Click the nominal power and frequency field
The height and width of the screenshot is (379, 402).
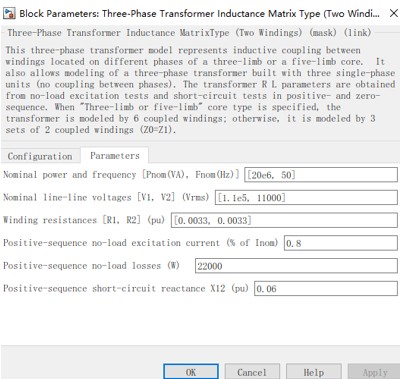(x=321, y=175)
